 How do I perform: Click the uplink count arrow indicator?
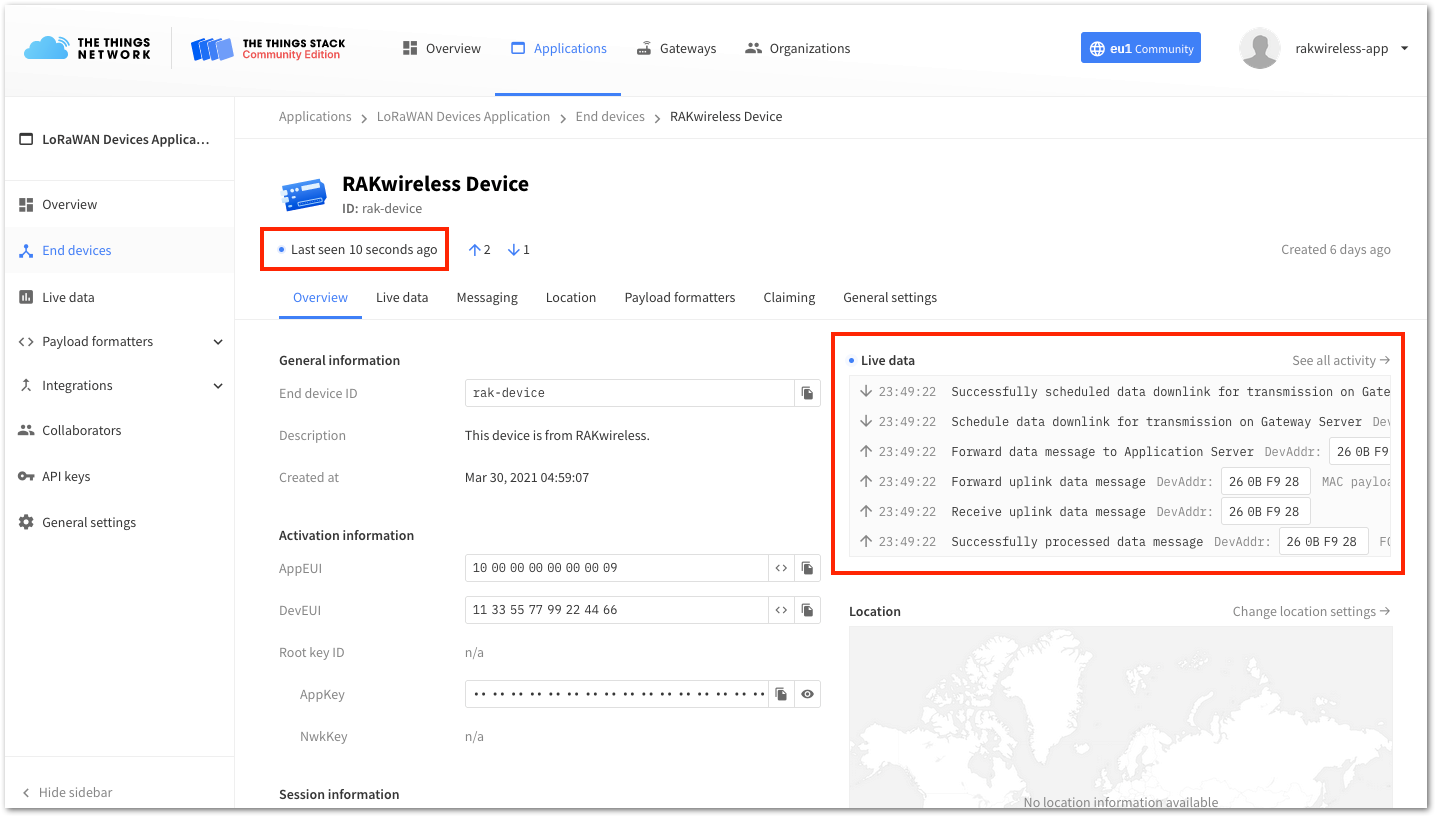[x=479, y=249]
